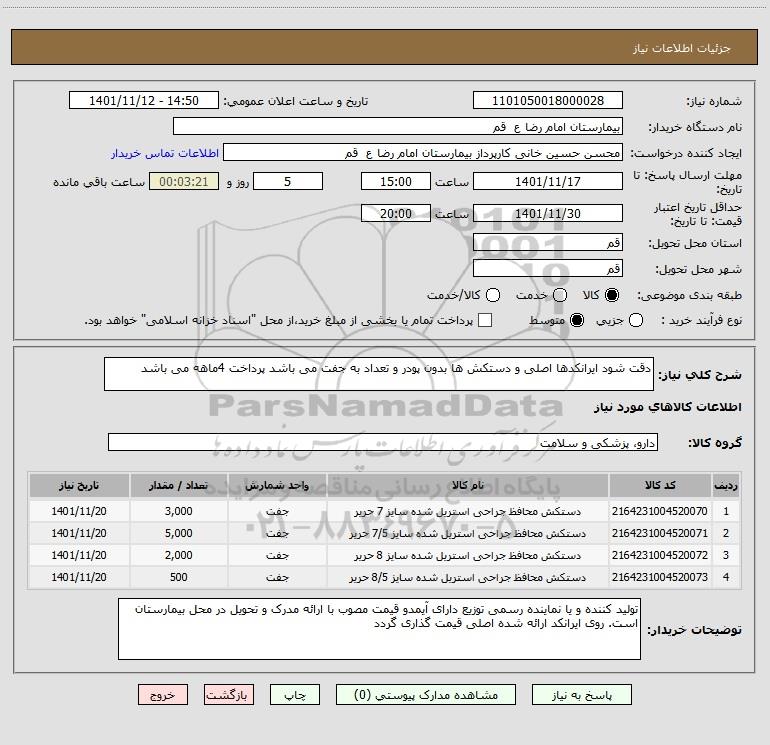
Task: Click the نام کالا column header
Action: tap(468, 486)
